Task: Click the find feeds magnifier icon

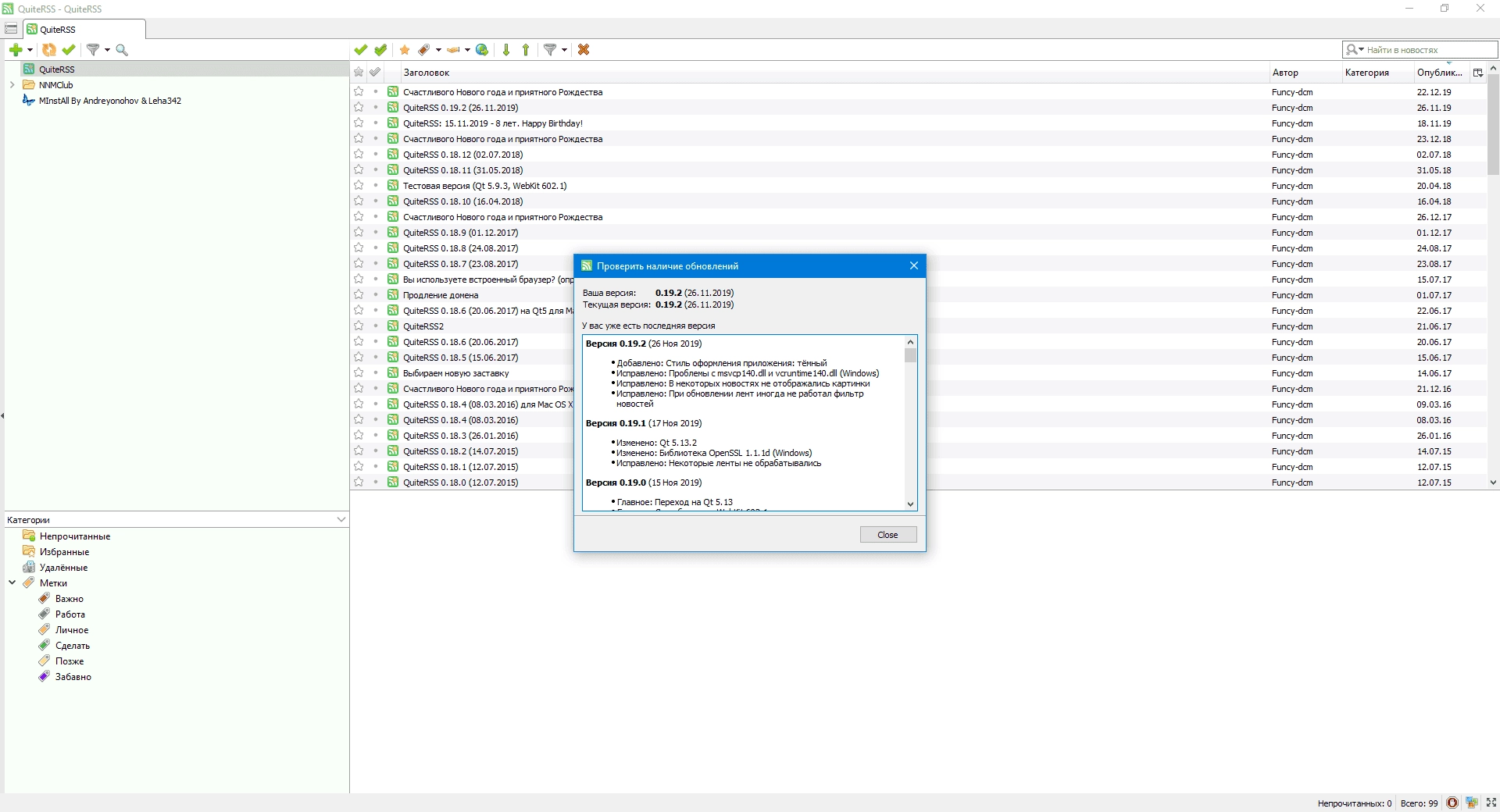Action: (122, 50)
